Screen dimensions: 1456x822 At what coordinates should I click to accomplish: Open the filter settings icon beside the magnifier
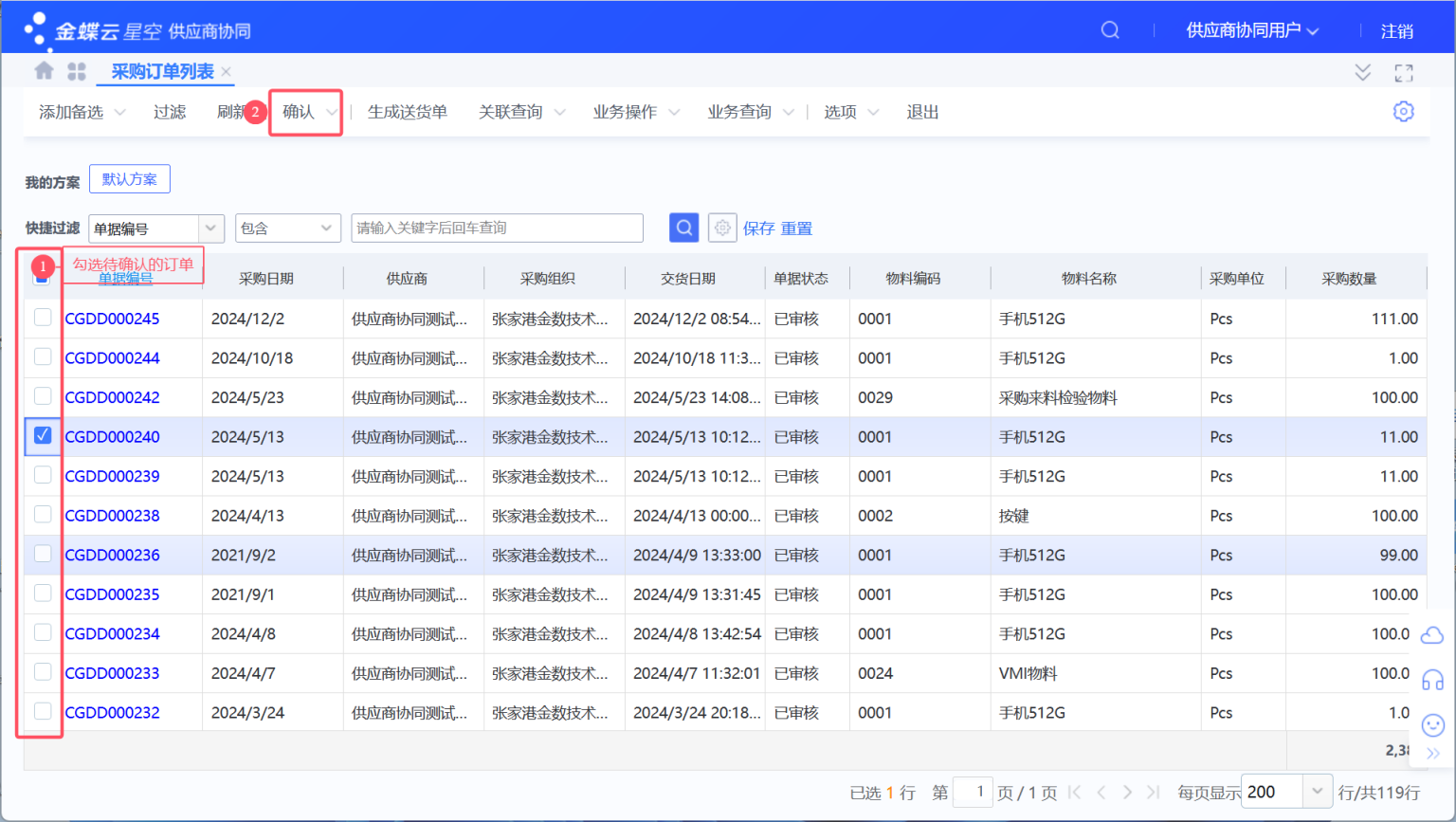pos(722,228)
